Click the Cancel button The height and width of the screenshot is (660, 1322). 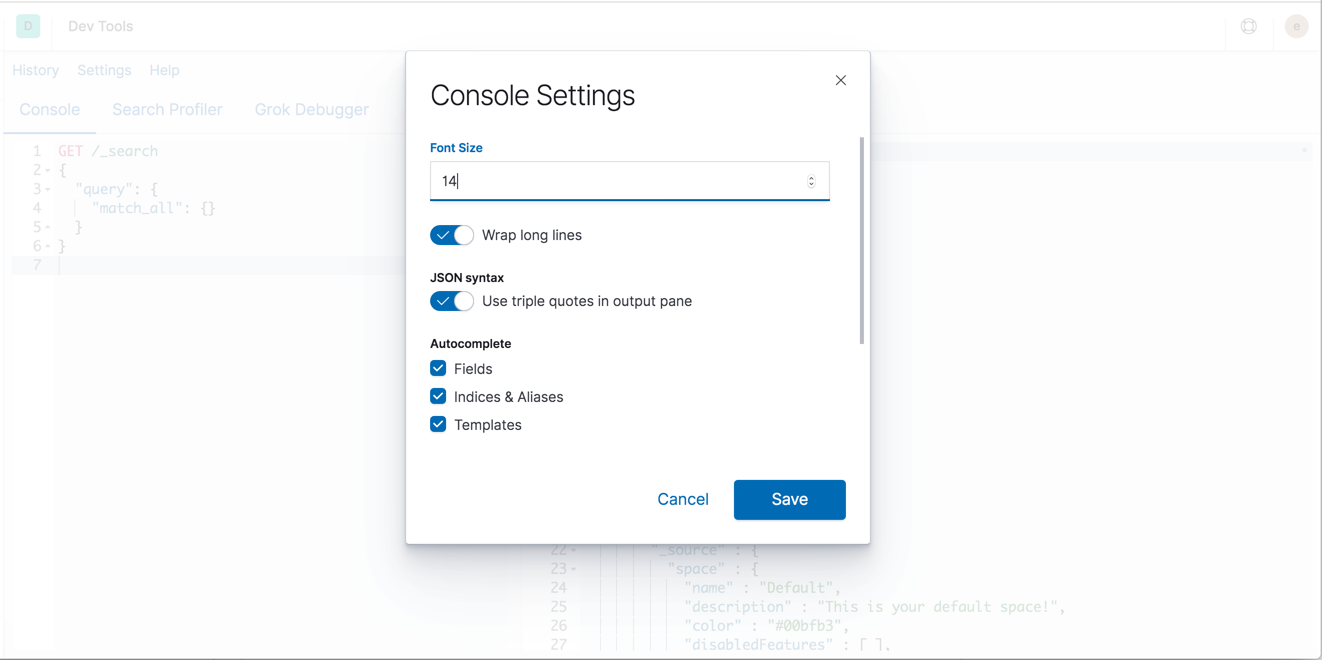pos(683,499)
